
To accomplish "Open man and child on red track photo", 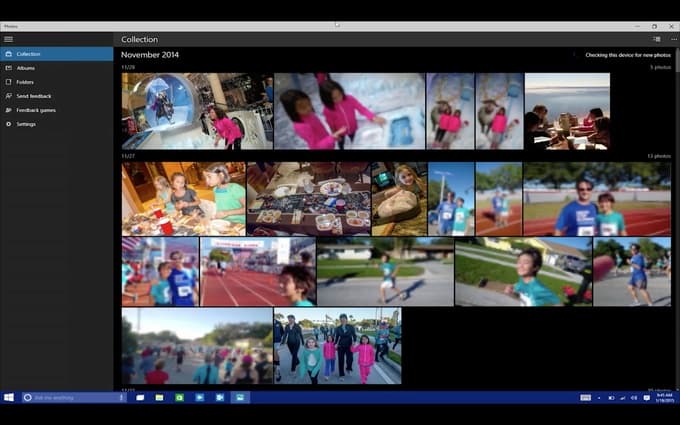I will point(597,199).
